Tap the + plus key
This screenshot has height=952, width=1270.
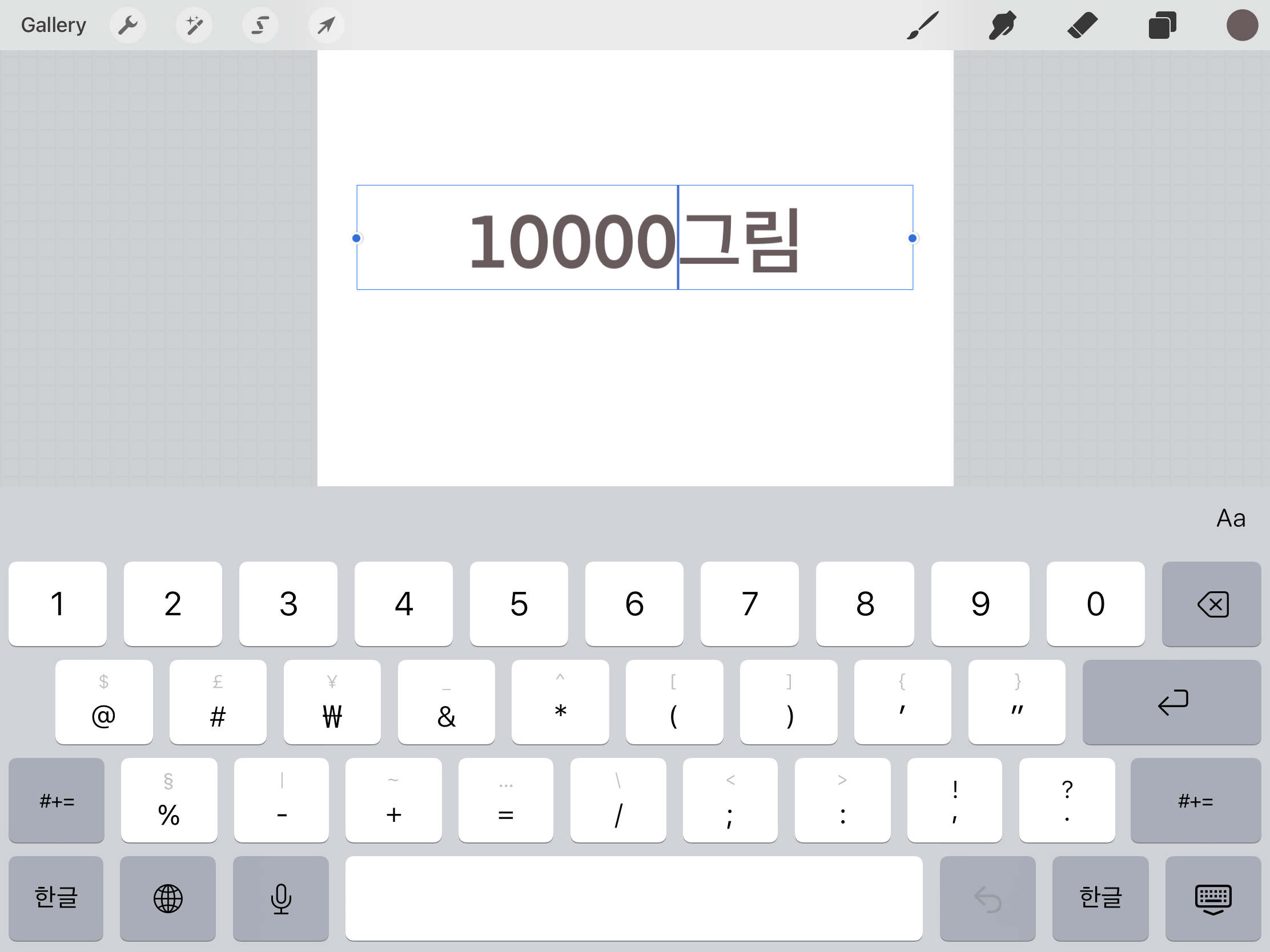click(394, 801)
